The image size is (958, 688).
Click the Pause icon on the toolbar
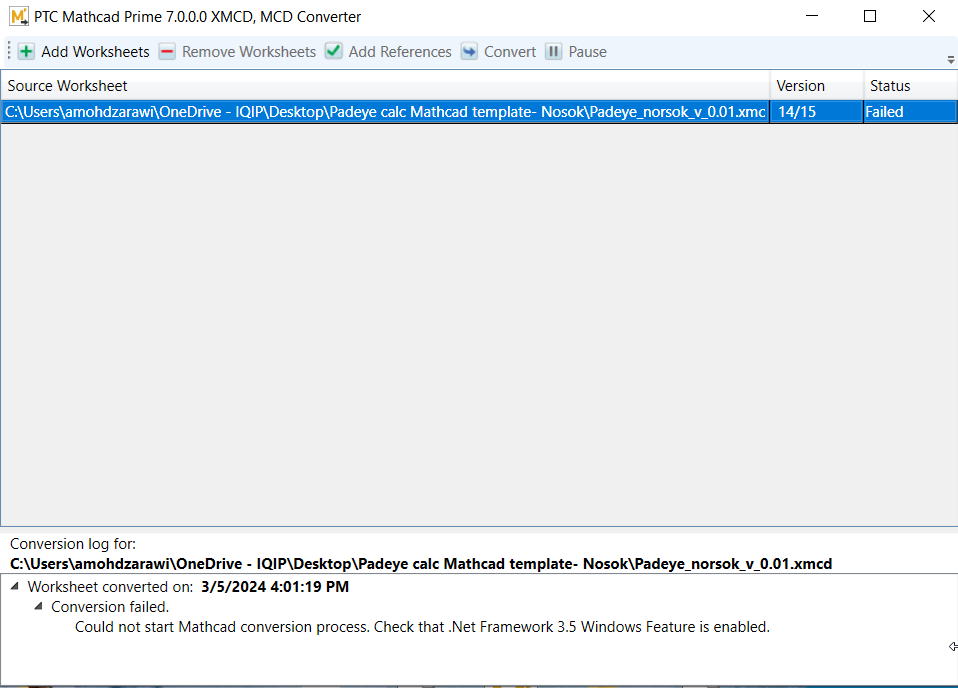(553, 51)
